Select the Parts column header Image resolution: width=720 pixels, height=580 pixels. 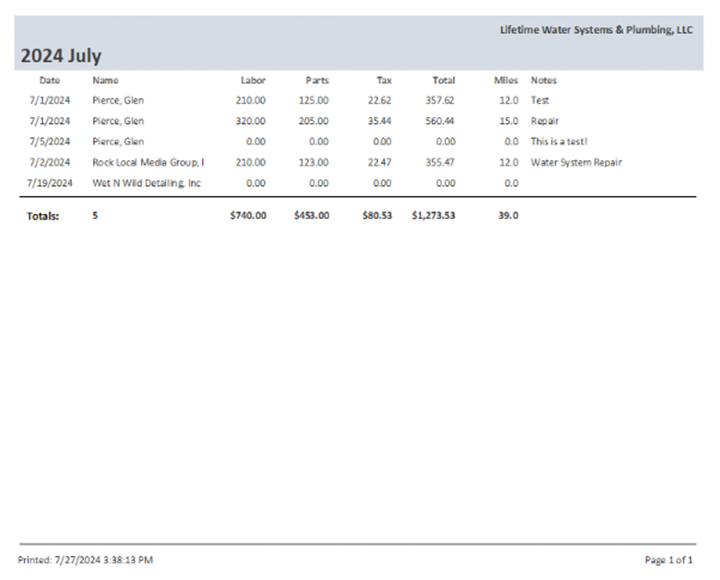pos(317,80)
